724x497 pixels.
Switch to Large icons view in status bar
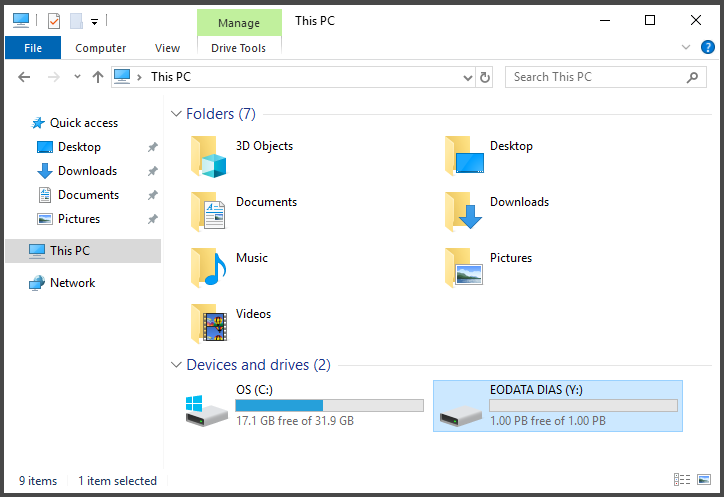[x=704, y=480]
